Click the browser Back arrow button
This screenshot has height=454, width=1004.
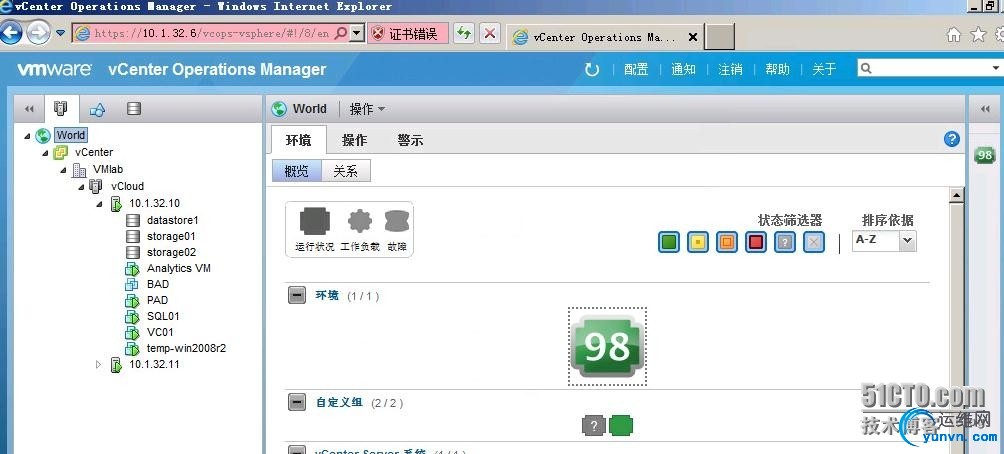[12, 33]
